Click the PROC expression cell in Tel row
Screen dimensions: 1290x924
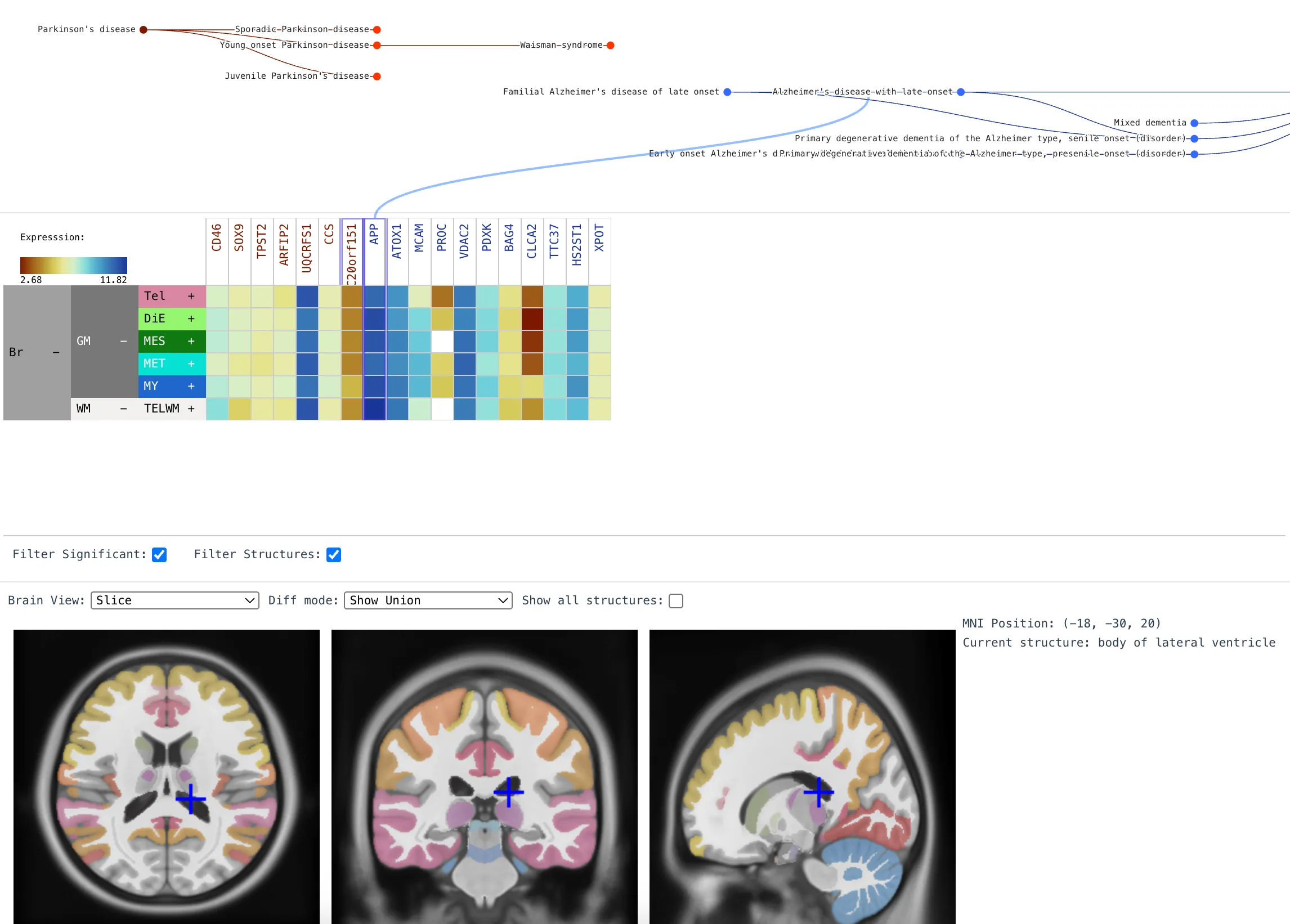click(x=442, y=296)
